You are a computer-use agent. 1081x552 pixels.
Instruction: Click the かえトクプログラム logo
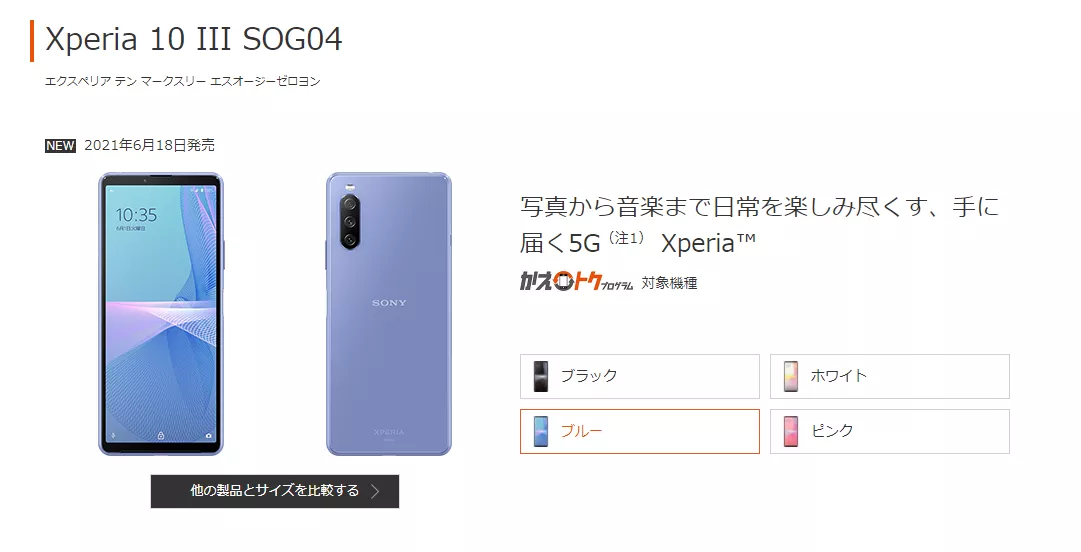point(576,282)
